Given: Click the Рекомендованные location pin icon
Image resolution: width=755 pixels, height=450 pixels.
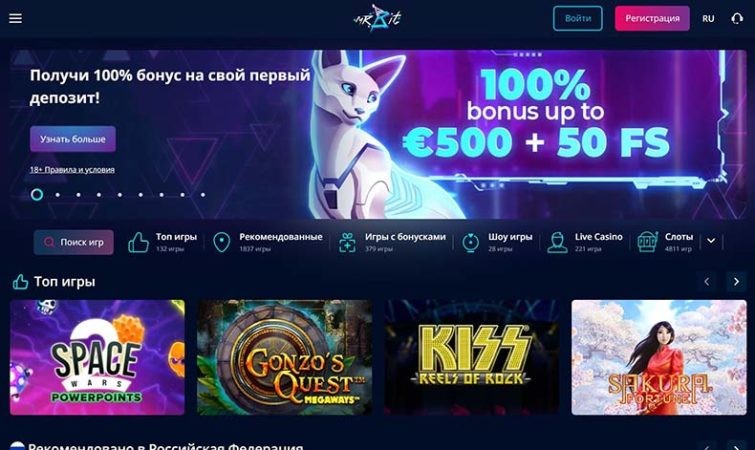Looking at the screenshot, I should (x=221, y=242).
